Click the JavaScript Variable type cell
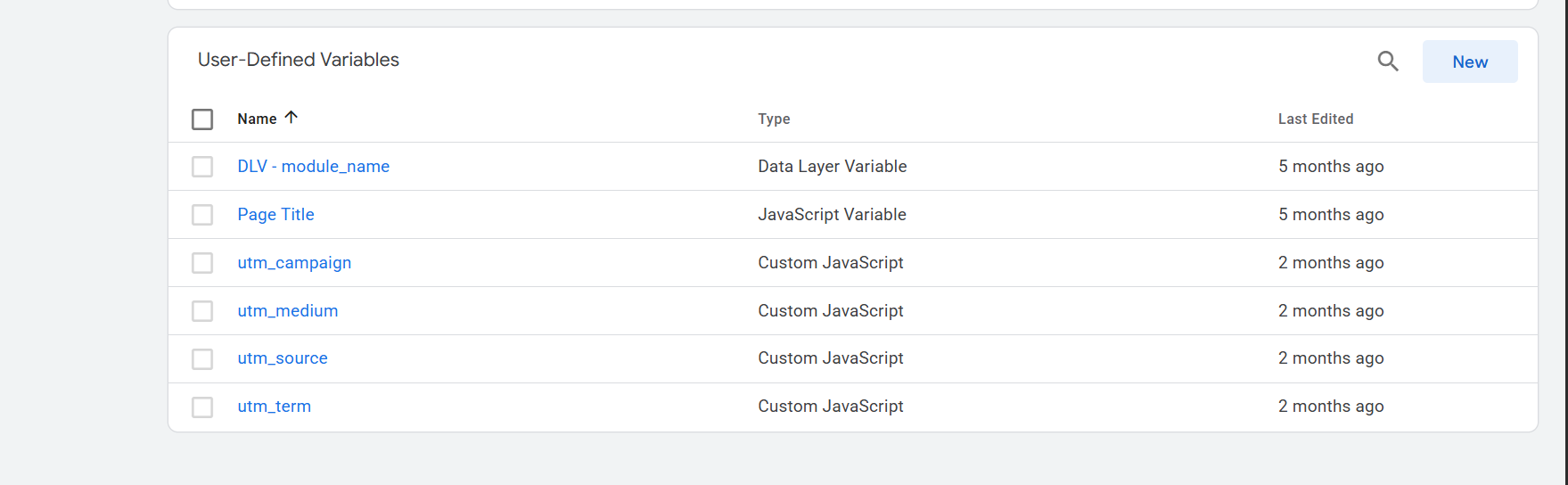Screen dimensions: 1568x485 click(x=832, y=215)
